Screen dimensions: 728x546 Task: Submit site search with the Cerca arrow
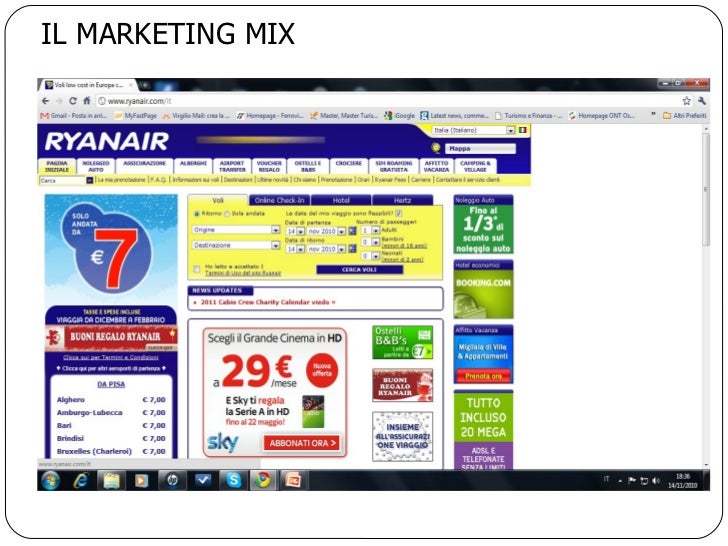tap(90, 180)
